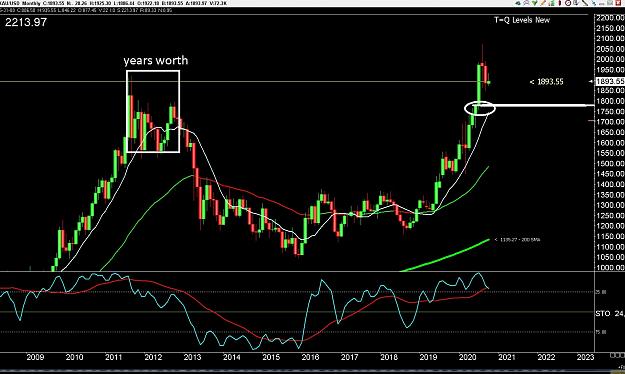625x374 pixels.
Task: Click the 1700.00 price axis label
Action: (611, 122)
